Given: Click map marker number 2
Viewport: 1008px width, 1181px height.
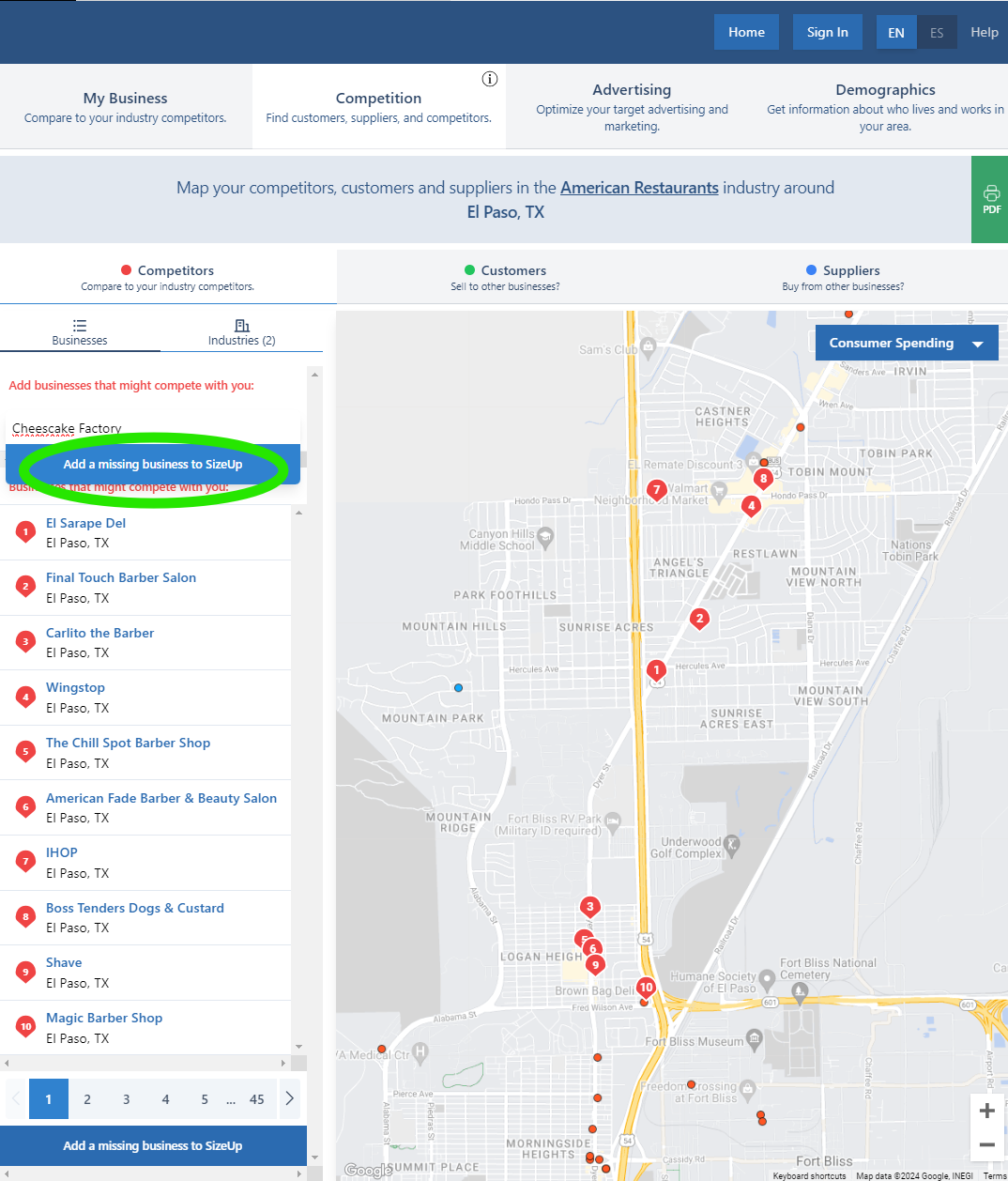Looking at the screenshot, I should coord(699,619).
